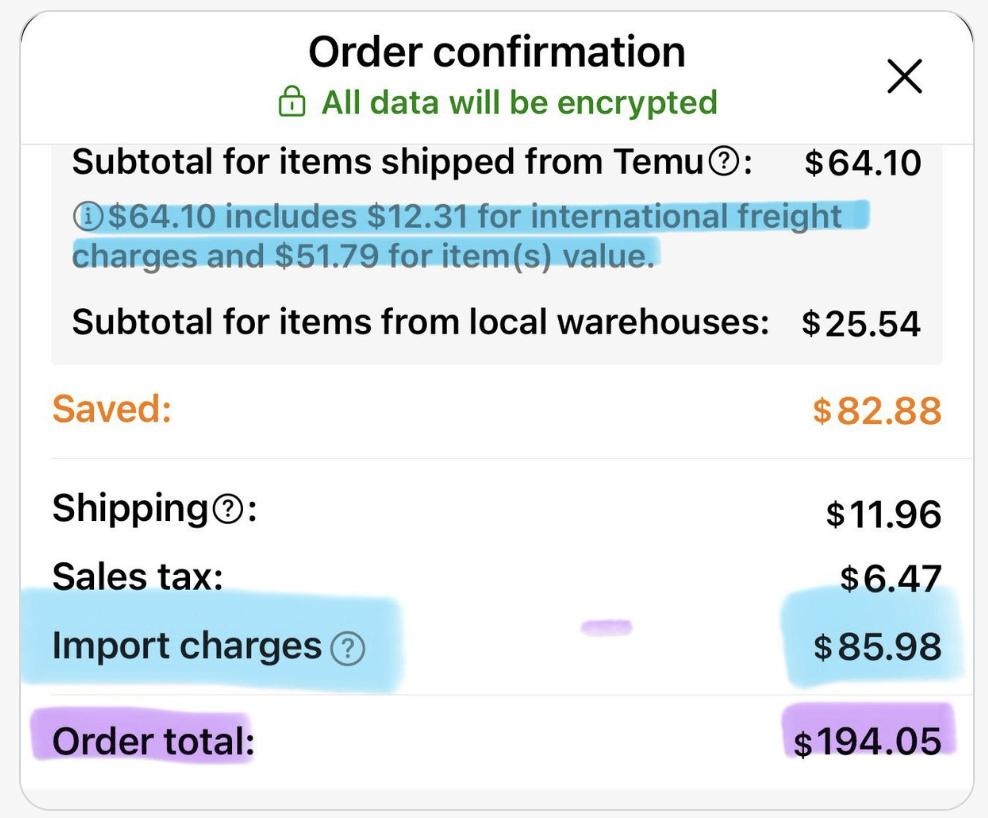Tap the $82.88 saved amount
Viewport: 988px width, 818px height.
click(876, 410)
